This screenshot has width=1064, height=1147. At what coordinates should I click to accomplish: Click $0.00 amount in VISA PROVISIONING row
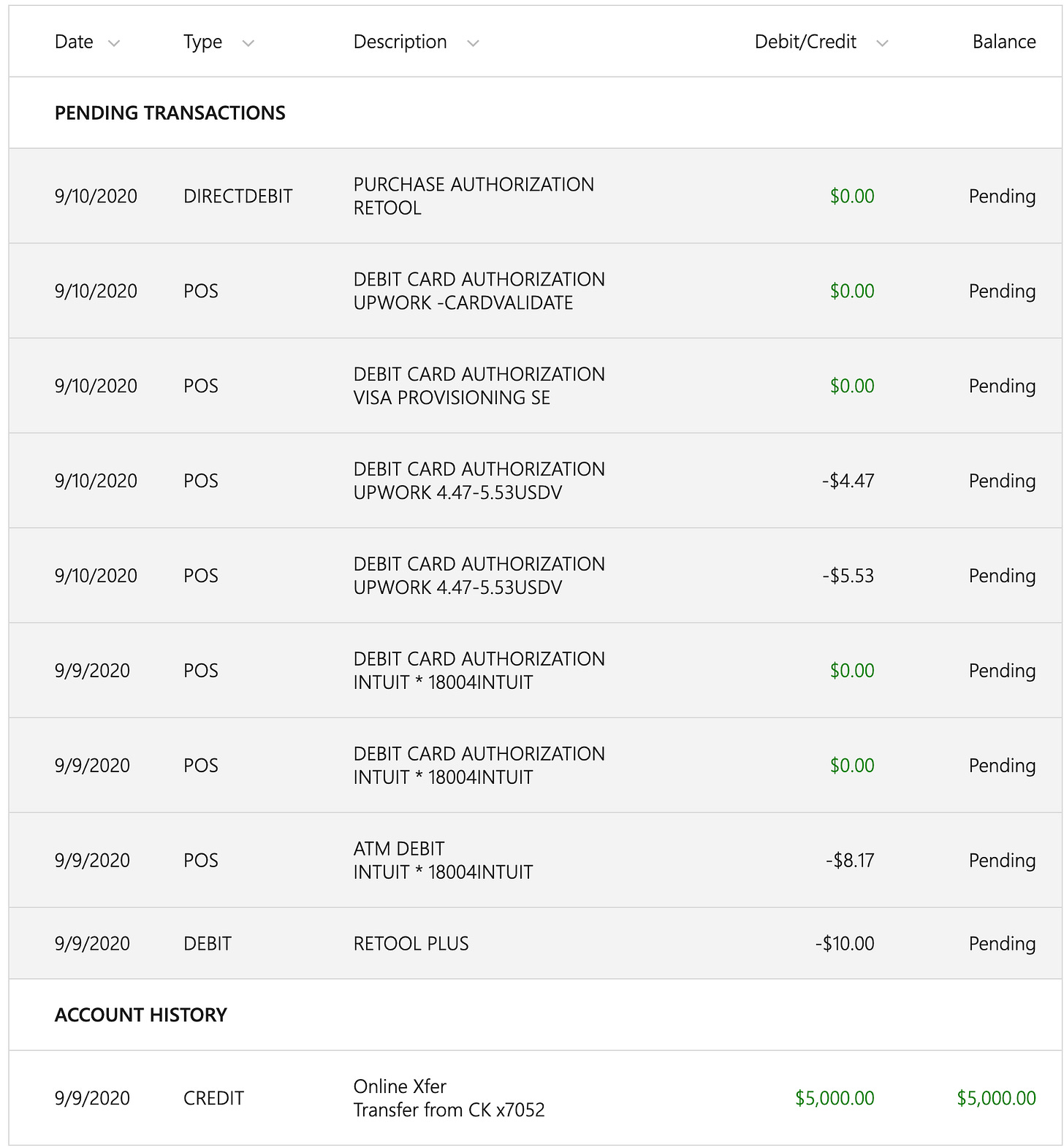pyautogui.click(x=852, y=386)
